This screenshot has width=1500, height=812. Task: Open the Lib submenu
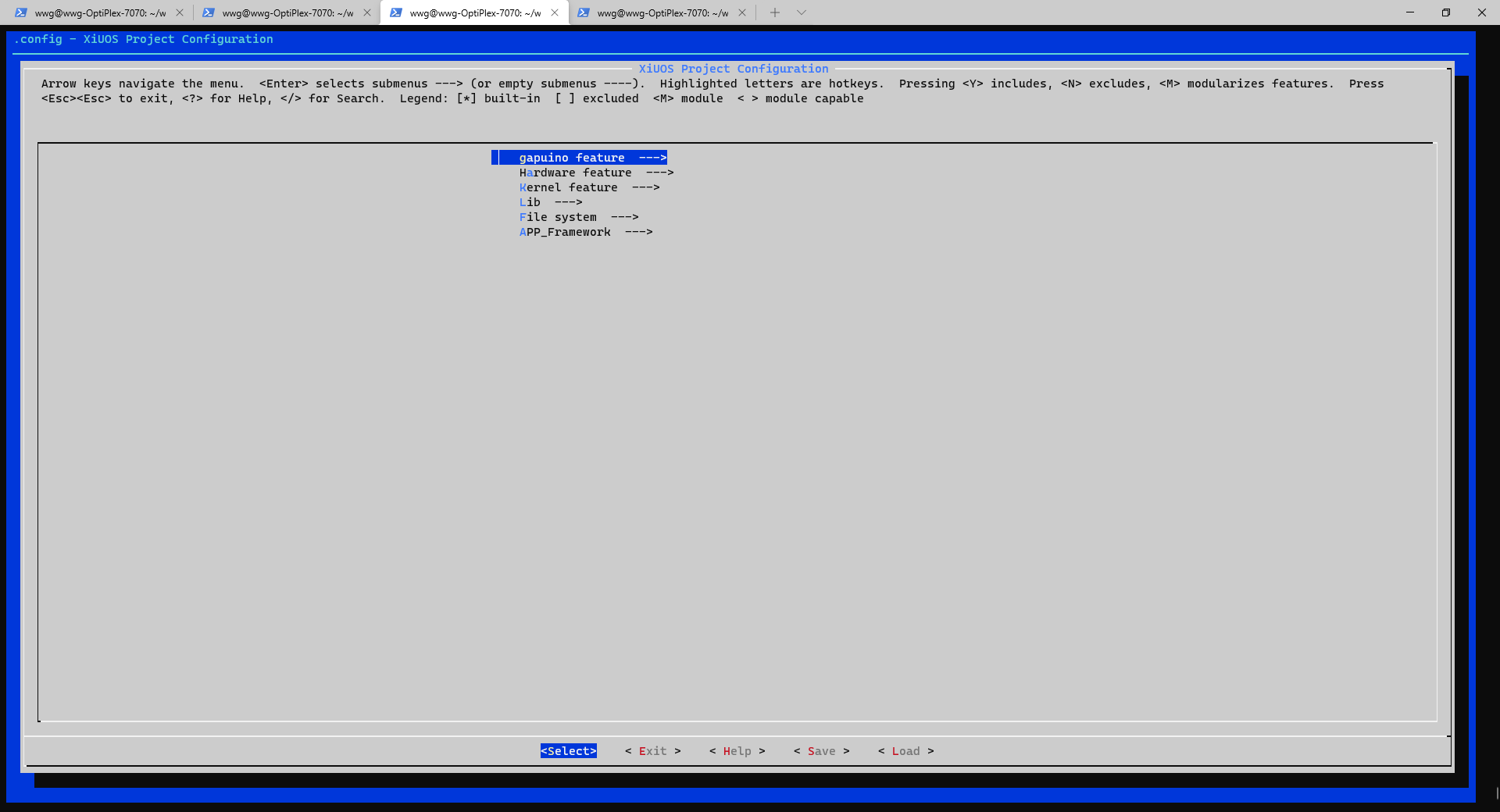551,202
